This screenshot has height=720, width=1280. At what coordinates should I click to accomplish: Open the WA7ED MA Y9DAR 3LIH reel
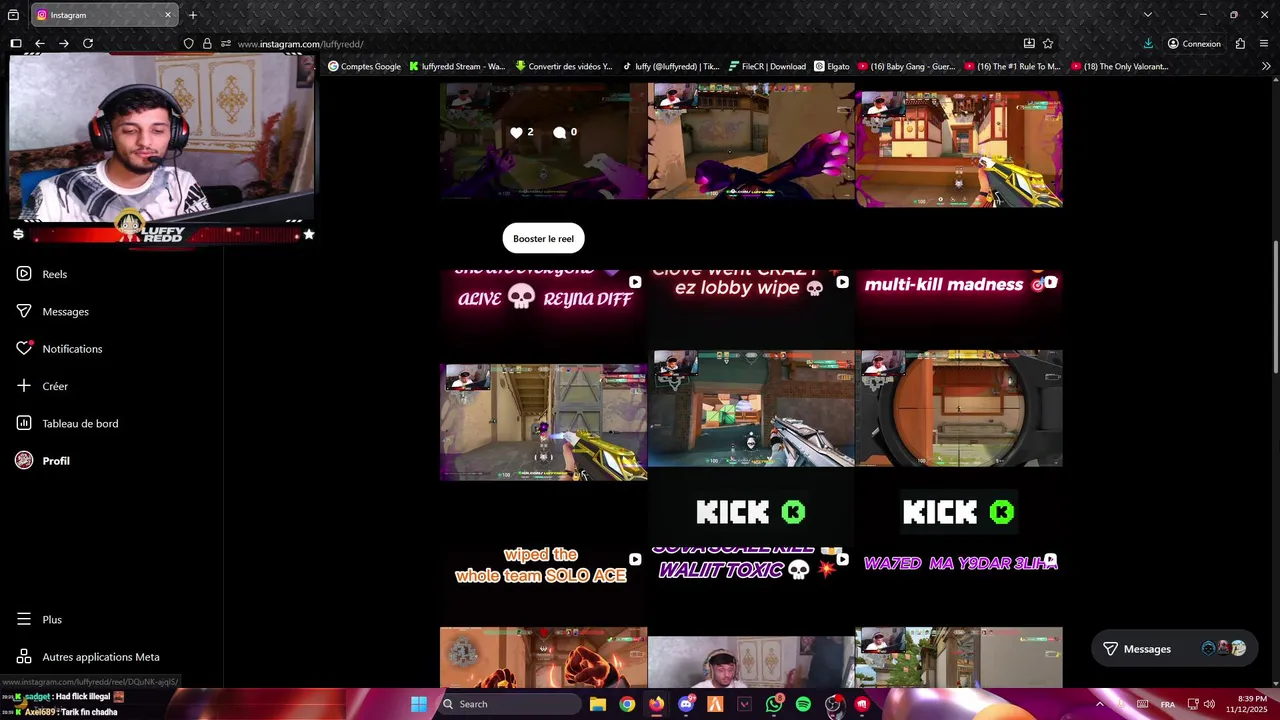click(959, 616)
